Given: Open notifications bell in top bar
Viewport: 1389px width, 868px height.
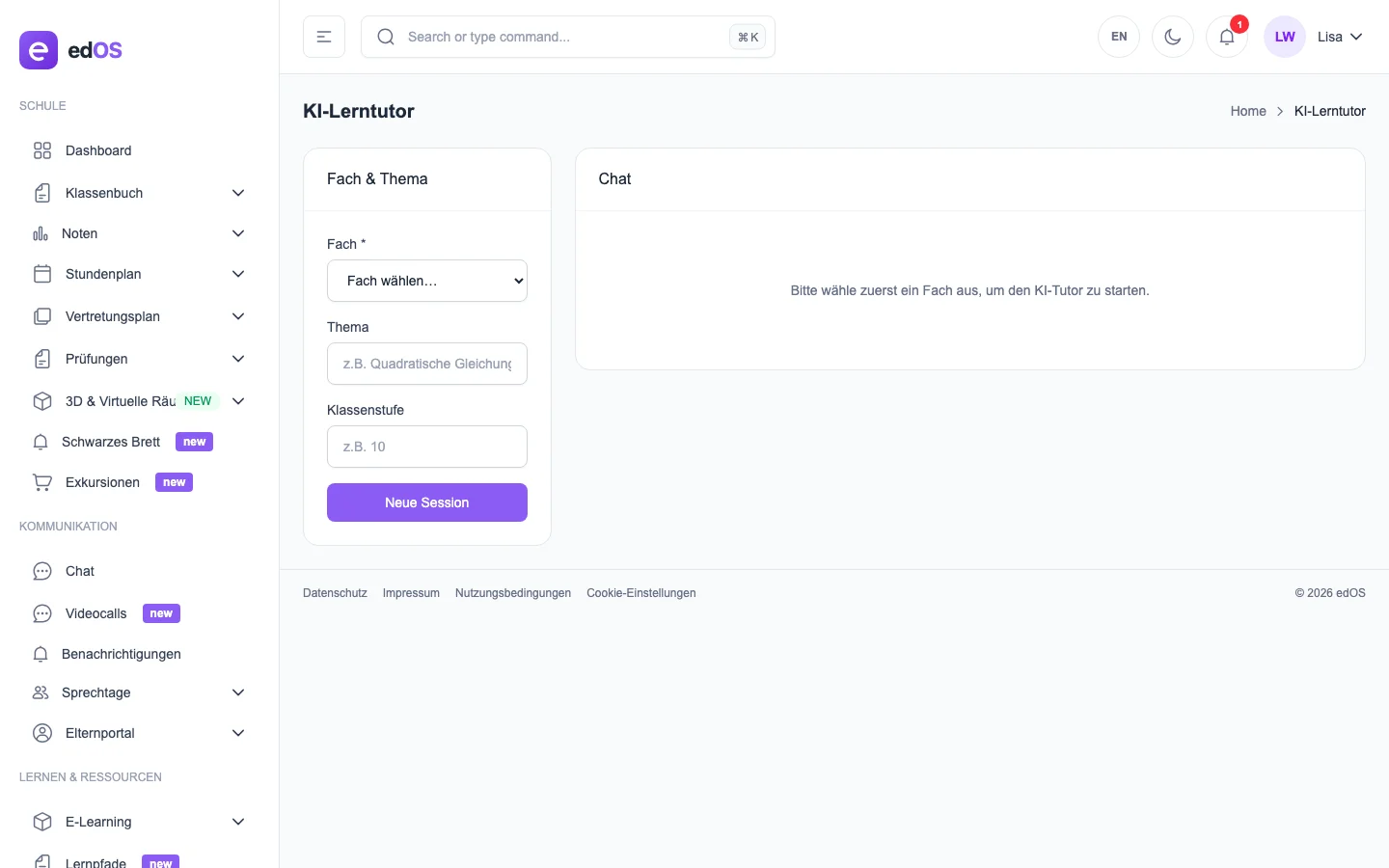Looking at the screenshot, I should pyautogui.click(x=1227, y=37).
